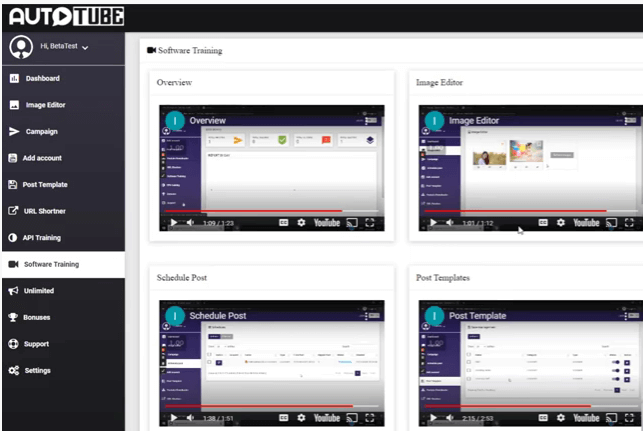Click the Image Editor picture icon
Viewport: 643px width, 431px height.
click(14, 105)
